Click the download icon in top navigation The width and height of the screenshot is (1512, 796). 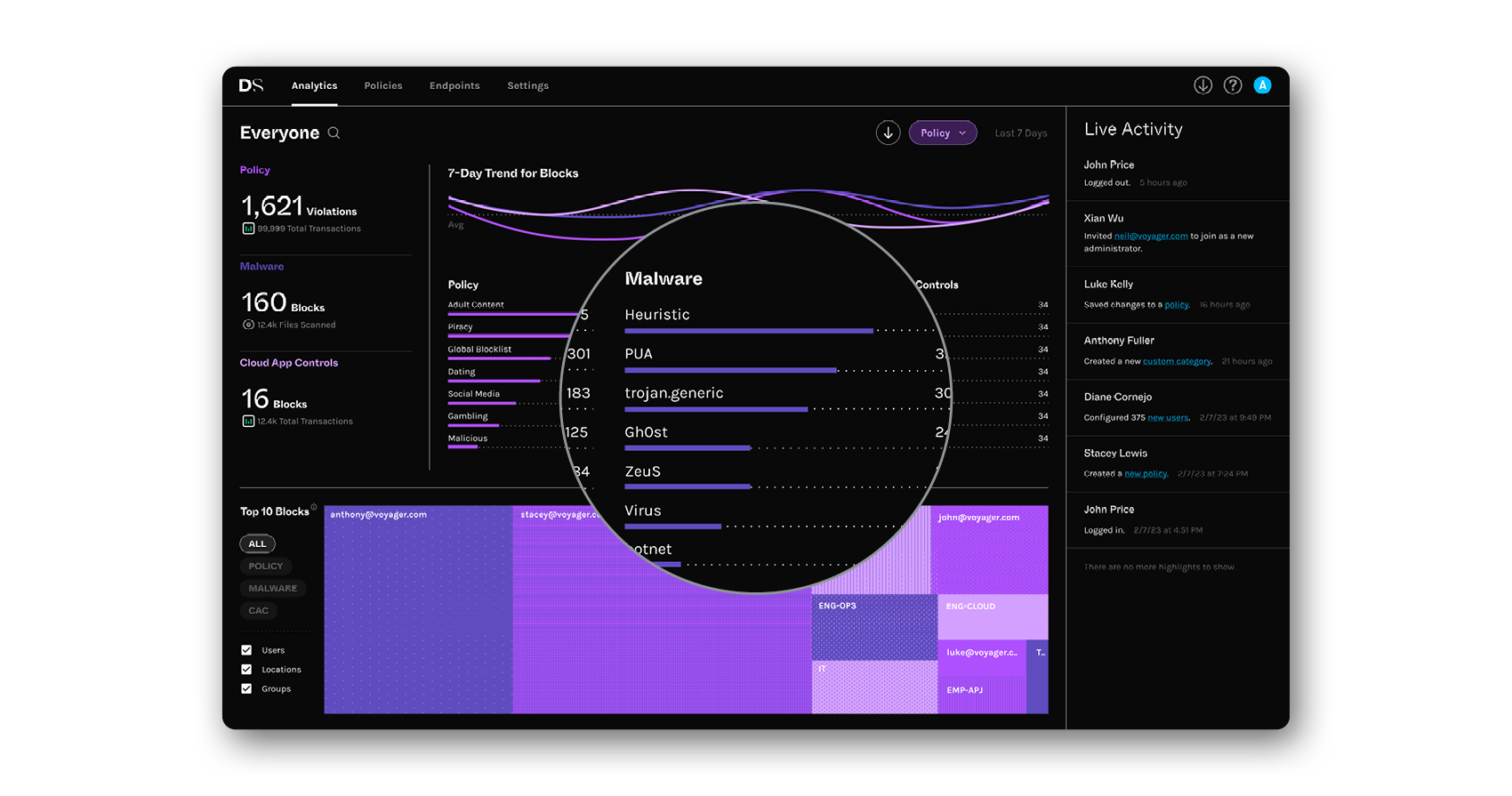[x=1202, y=85]
